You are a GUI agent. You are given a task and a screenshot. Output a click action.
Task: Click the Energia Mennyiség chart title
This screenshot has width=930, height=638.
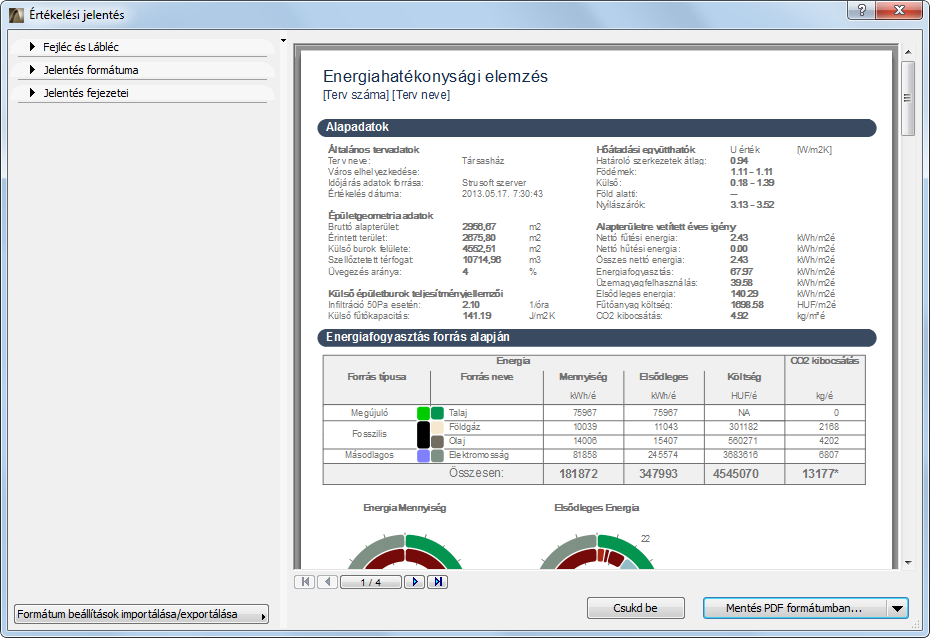coord(405,508)
